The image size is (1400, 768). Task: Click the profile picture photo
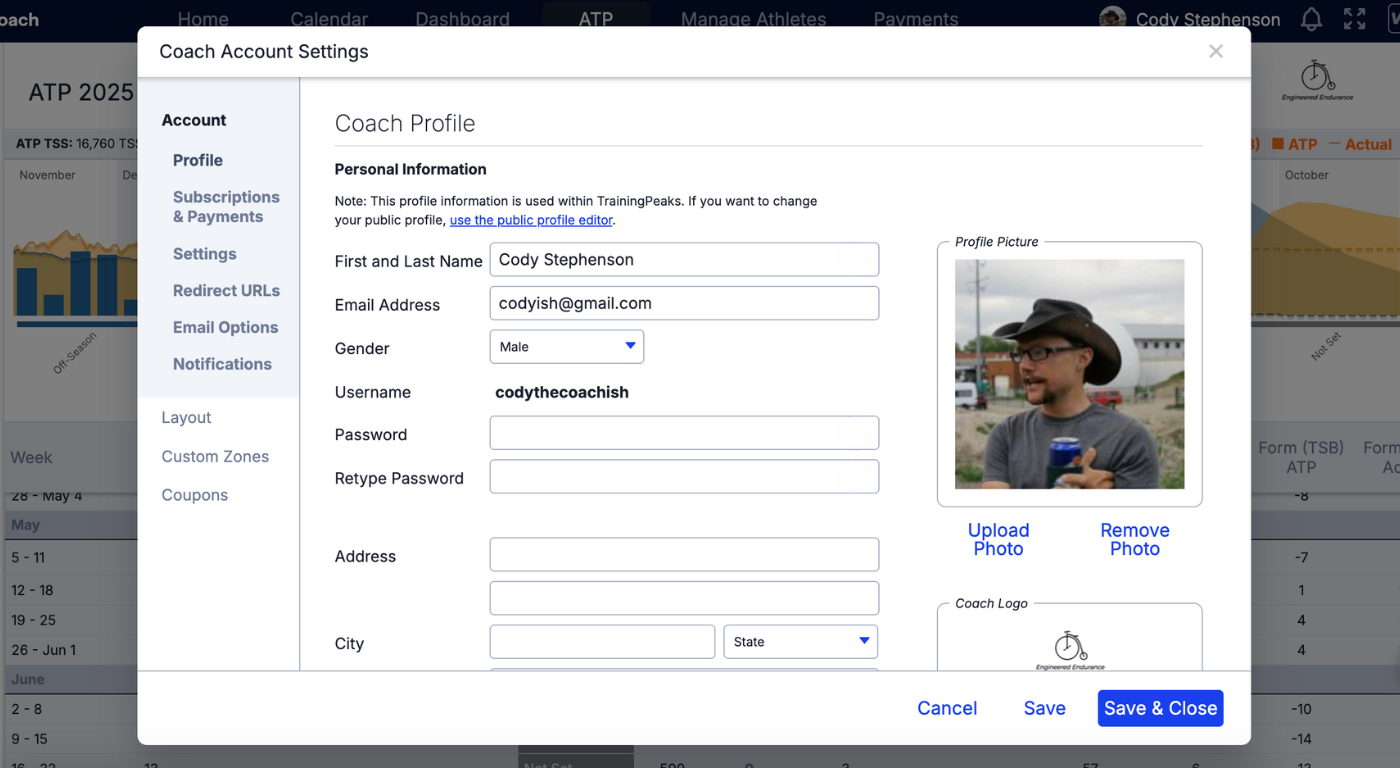(1070, 374)
